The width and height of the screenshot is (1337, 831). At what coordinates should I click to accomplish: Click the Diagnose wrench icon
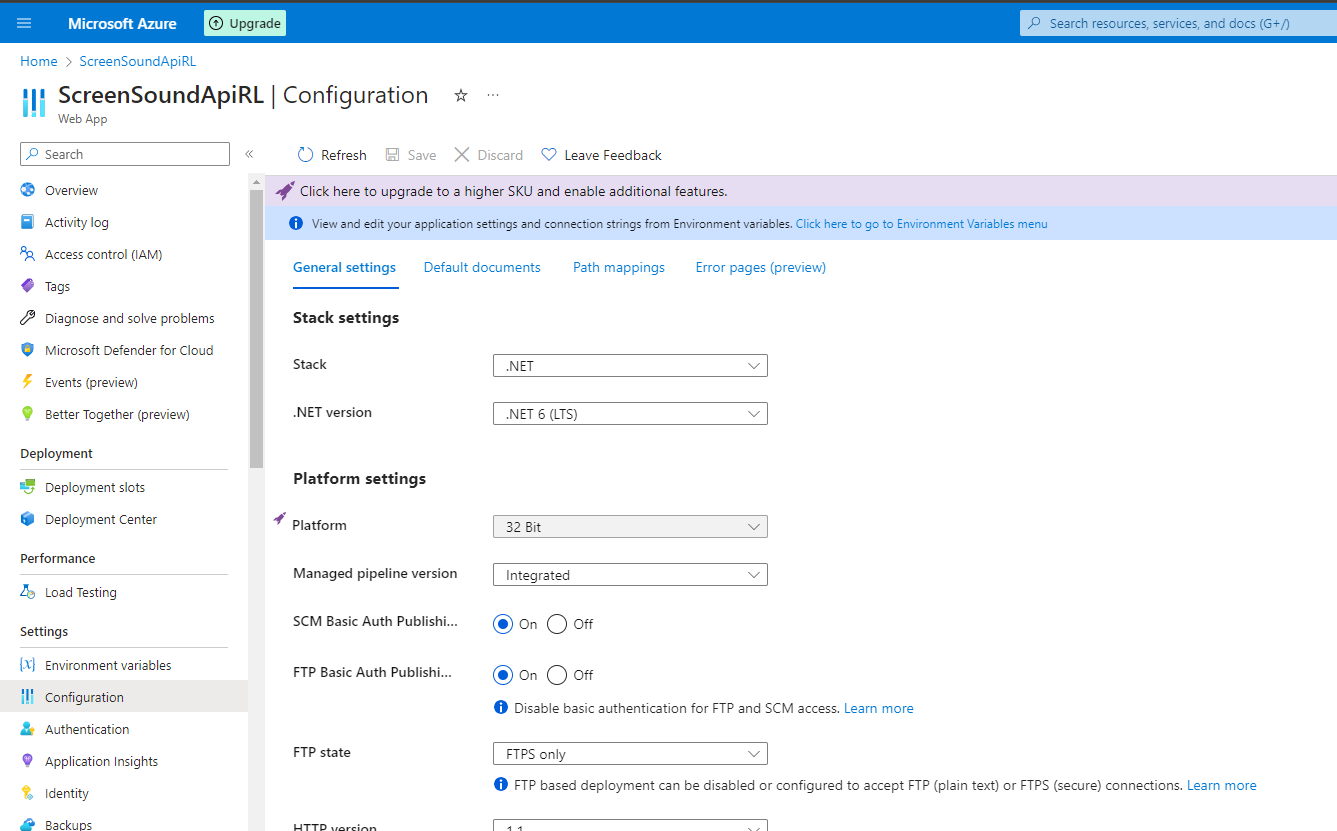27,318
